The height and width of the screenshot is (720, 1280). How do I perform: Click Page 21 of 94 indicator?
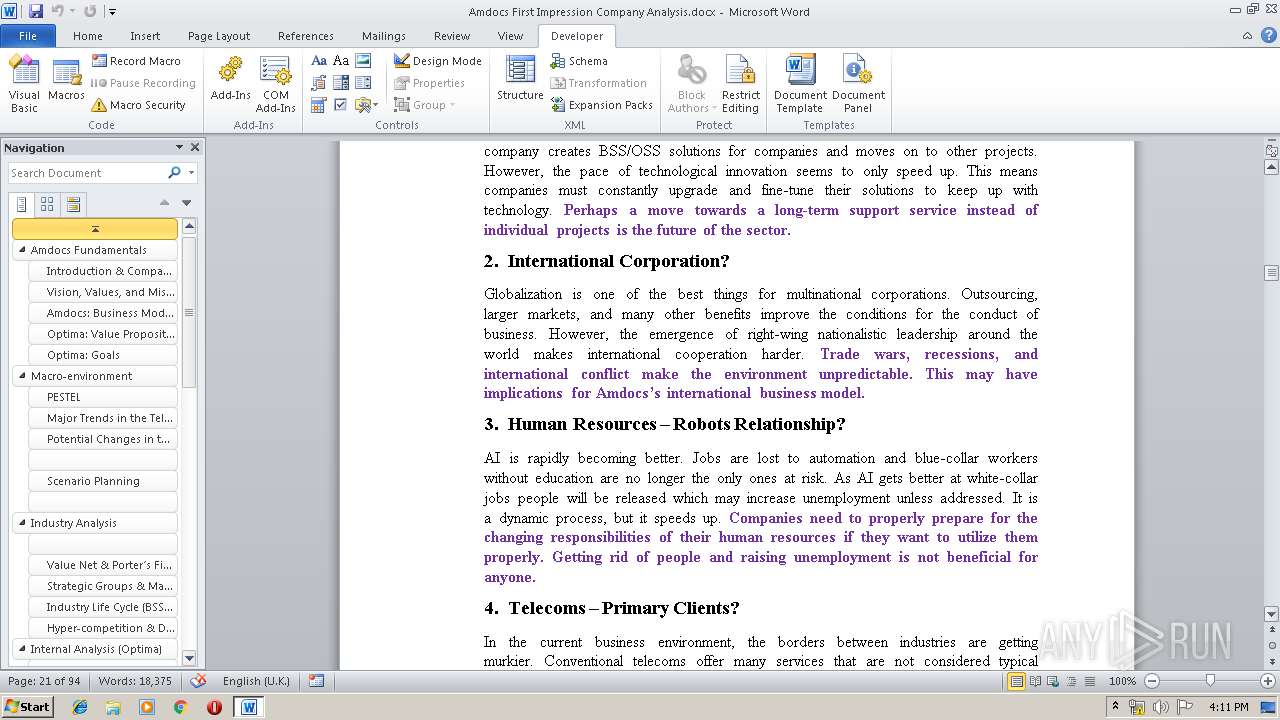point(44,681)
